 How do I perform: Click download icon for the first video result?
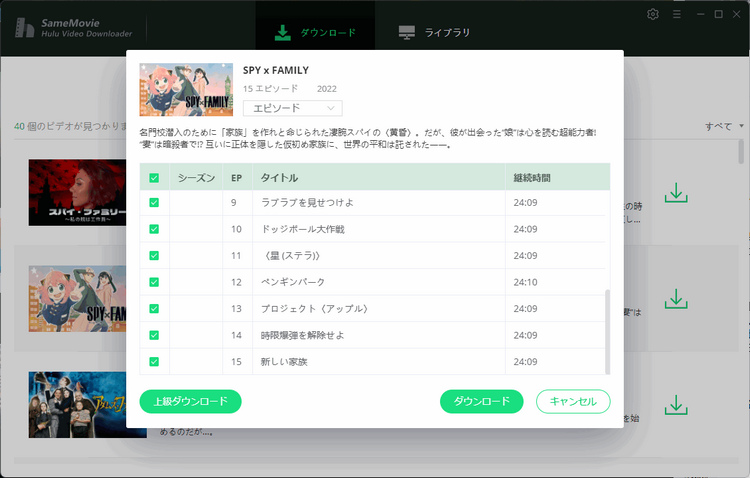pos(676,193)
